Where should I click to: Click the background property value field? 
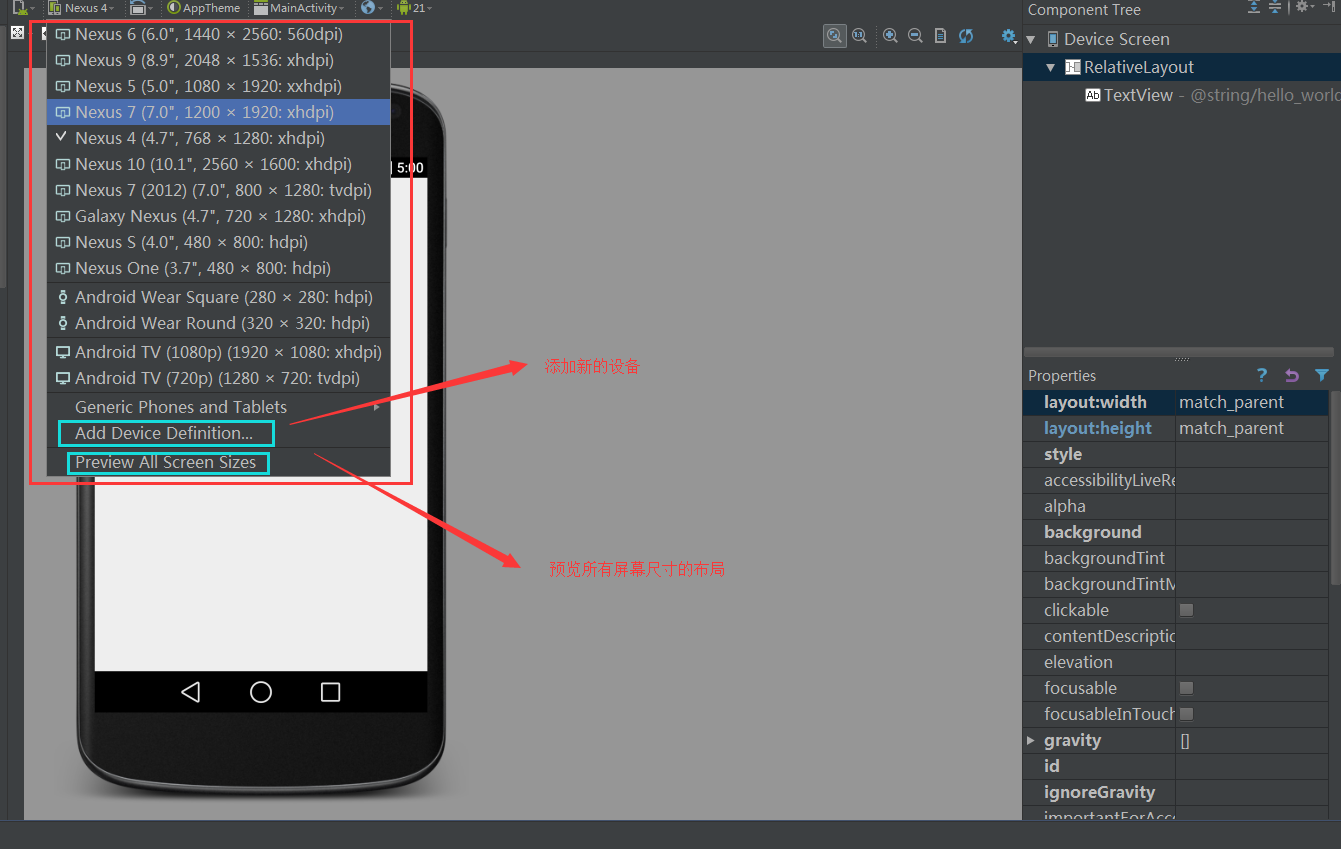click(1252, 532)
